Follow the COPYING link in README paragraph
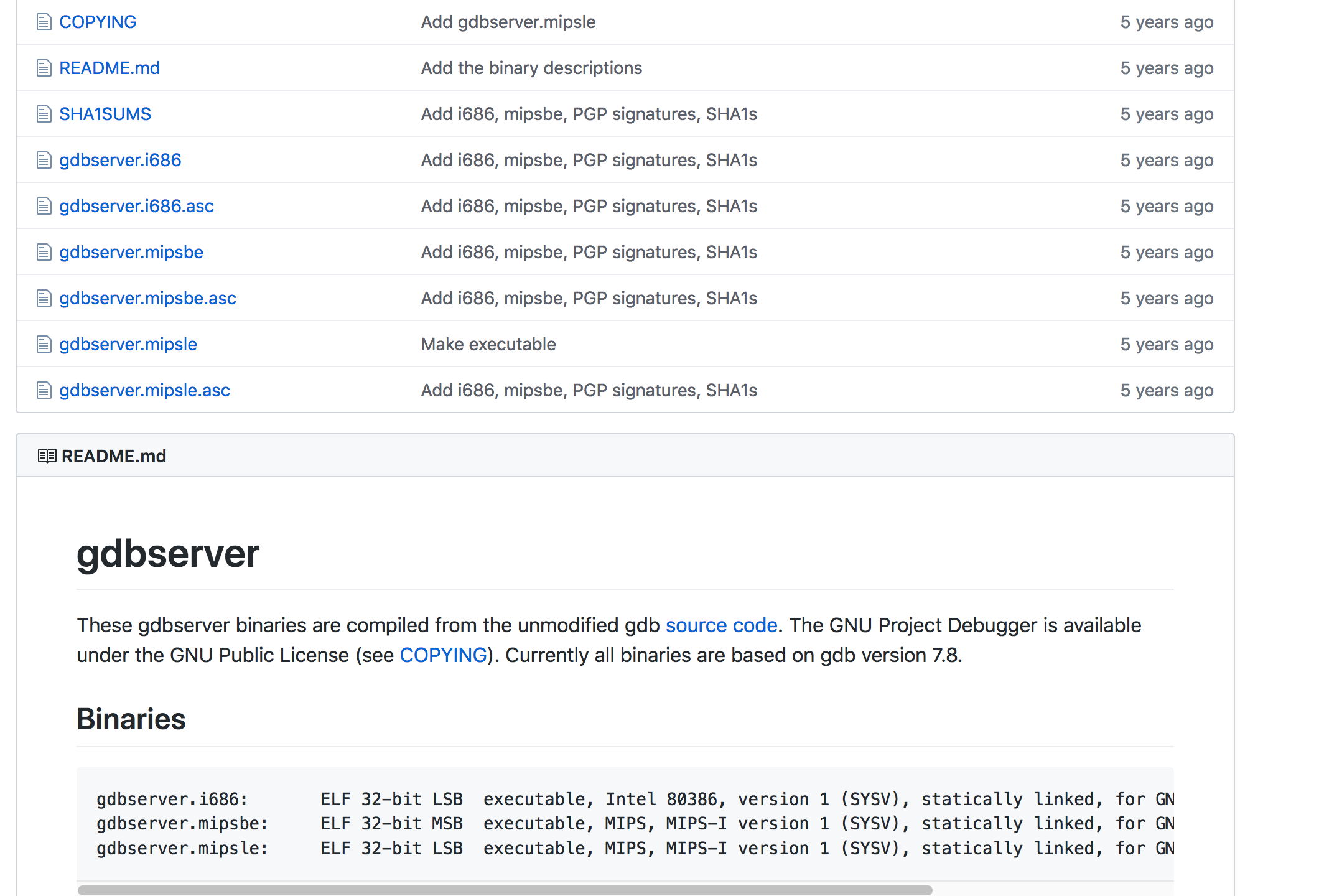 [x=443, y=655]
